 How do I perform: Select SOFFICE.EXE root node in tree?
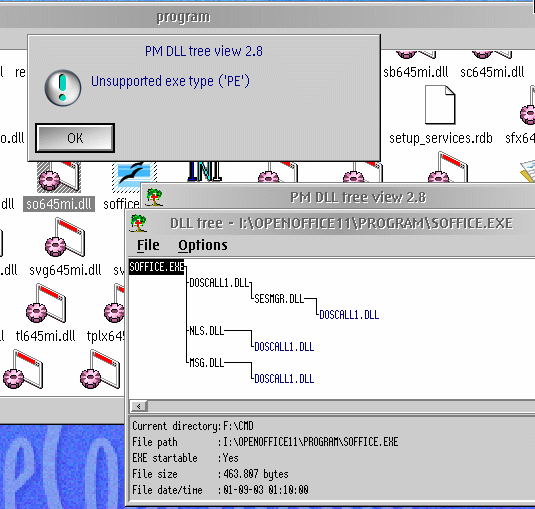tap(157, 267)
